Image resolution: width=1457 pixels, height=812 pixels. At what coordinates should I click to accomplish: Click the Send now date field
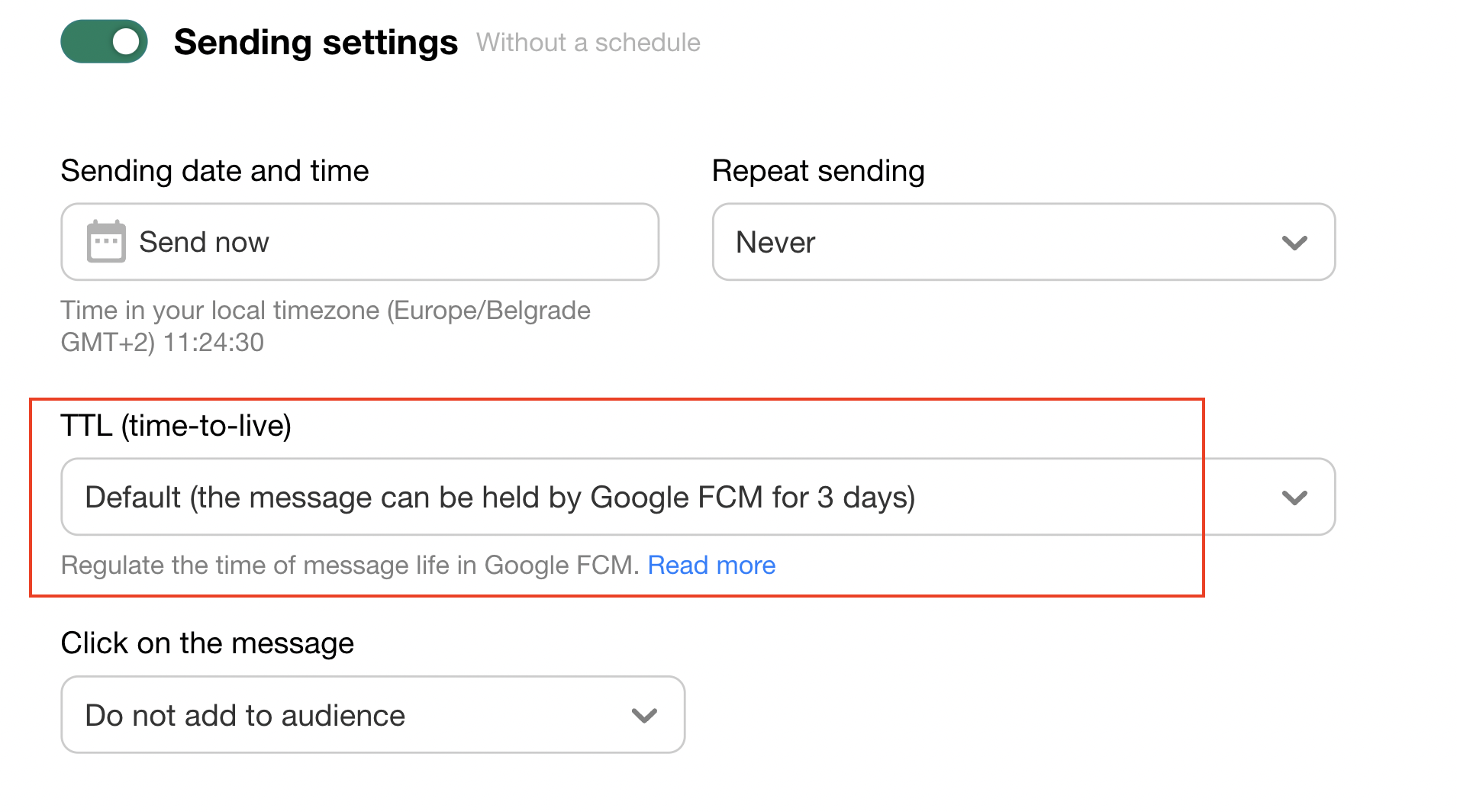tap(359, 242)
